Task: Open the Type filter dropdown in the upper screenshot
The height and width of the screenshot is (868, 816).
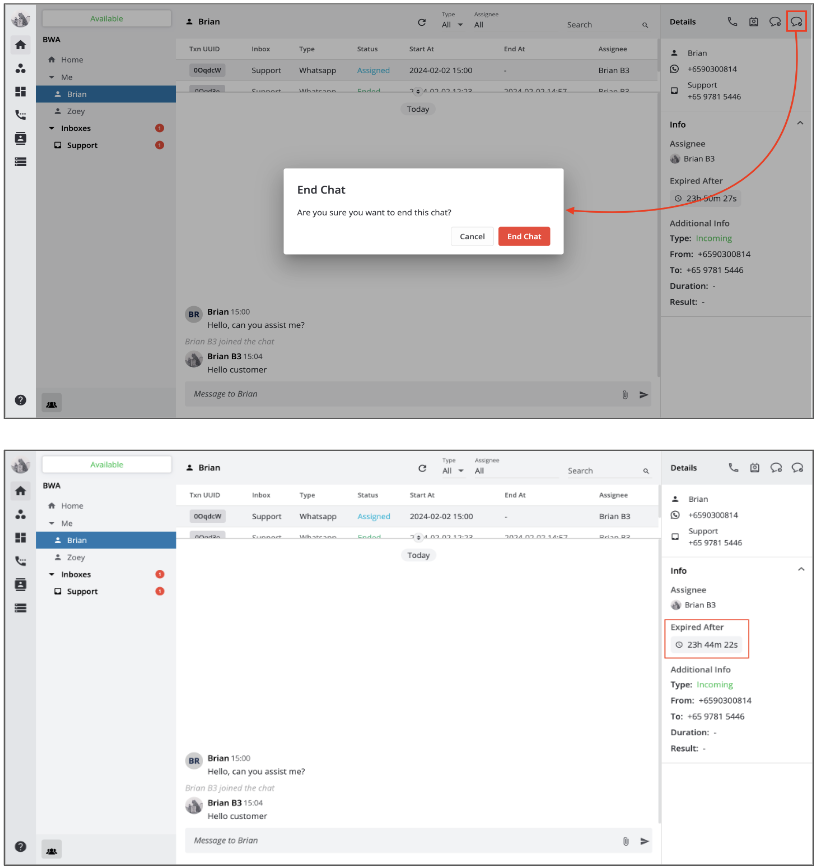Action: tap(452, 24)
